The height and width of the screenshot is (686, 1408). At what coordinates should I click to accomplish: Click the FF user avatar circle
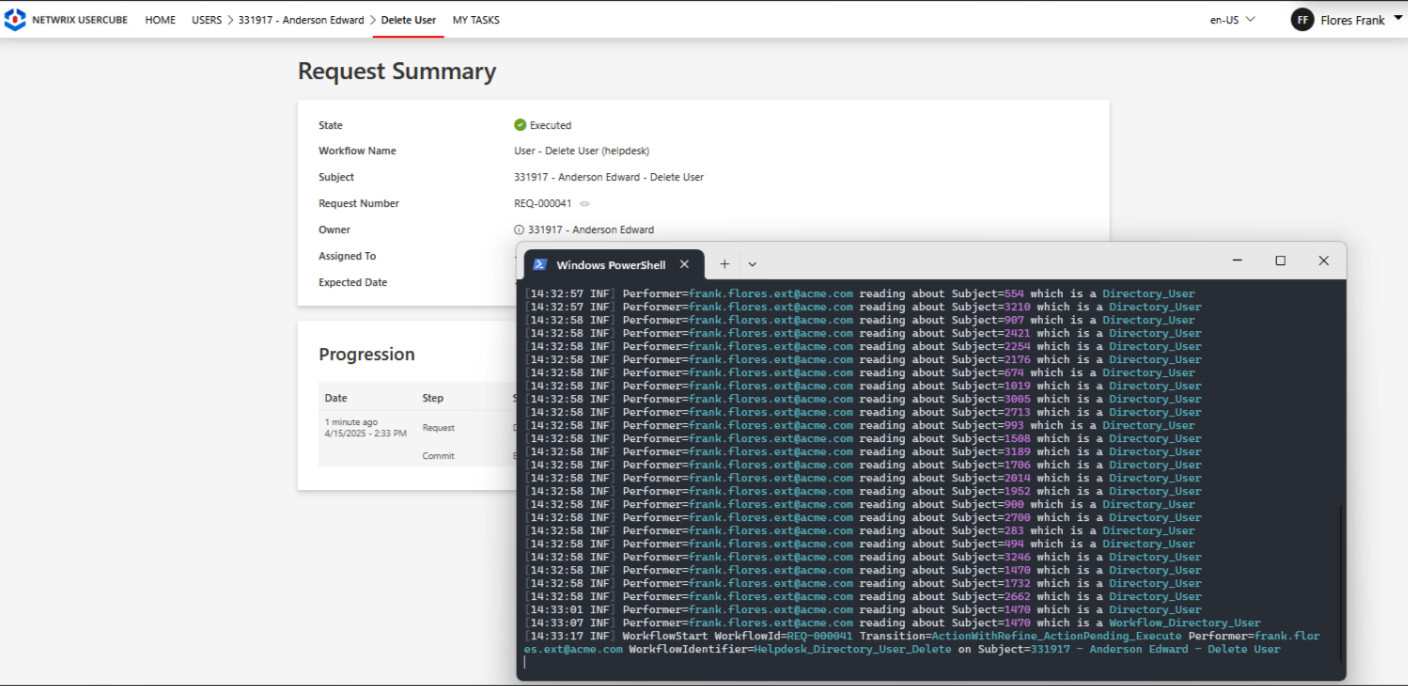coord(1302,20)
